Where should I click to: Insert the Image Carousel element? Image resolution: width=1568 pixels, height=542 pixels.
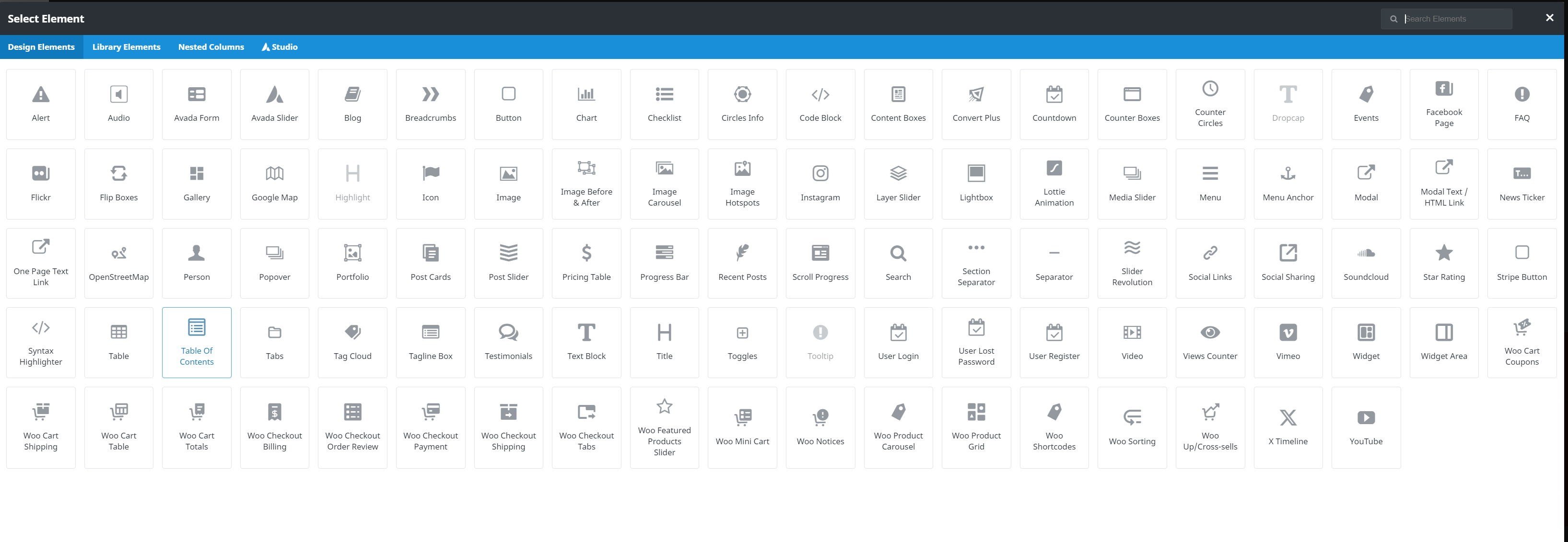(664, 184)
